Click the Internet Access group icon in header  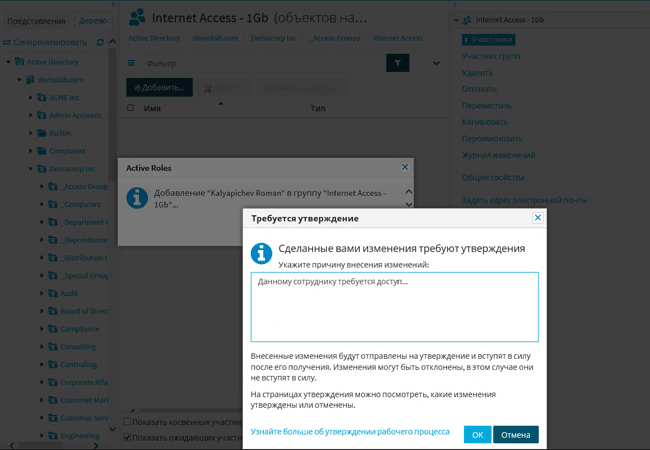(x=137, y=17)
